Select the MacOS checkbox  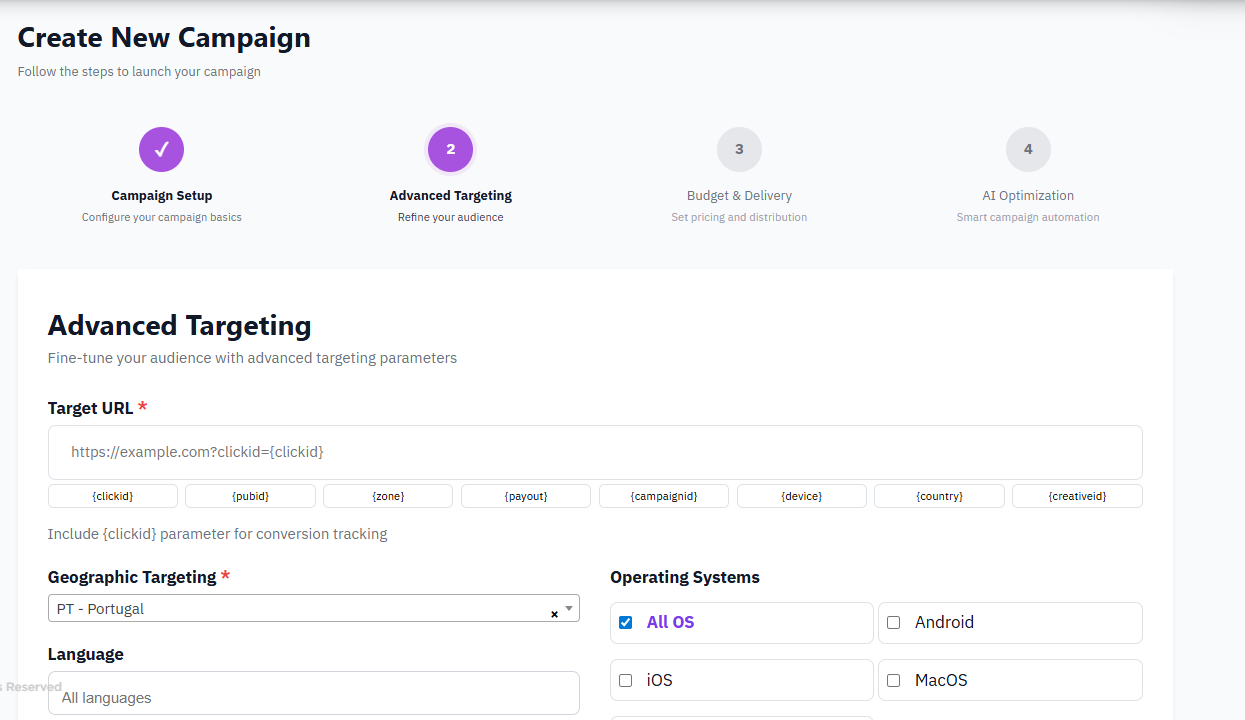894,680
